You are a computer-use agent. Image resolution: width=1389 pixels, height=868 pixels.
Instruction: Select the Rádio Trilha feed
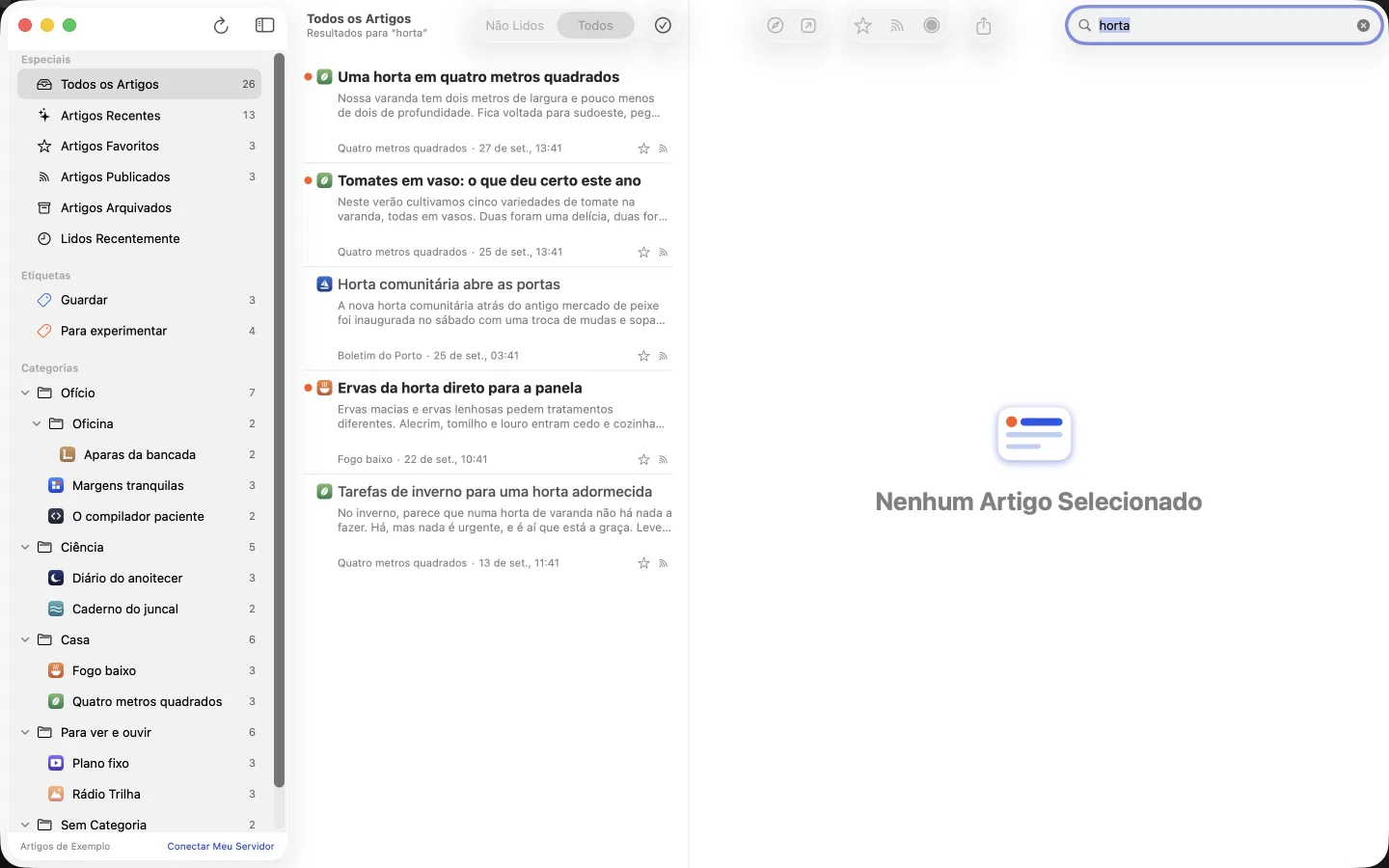(x=140, y=795)
